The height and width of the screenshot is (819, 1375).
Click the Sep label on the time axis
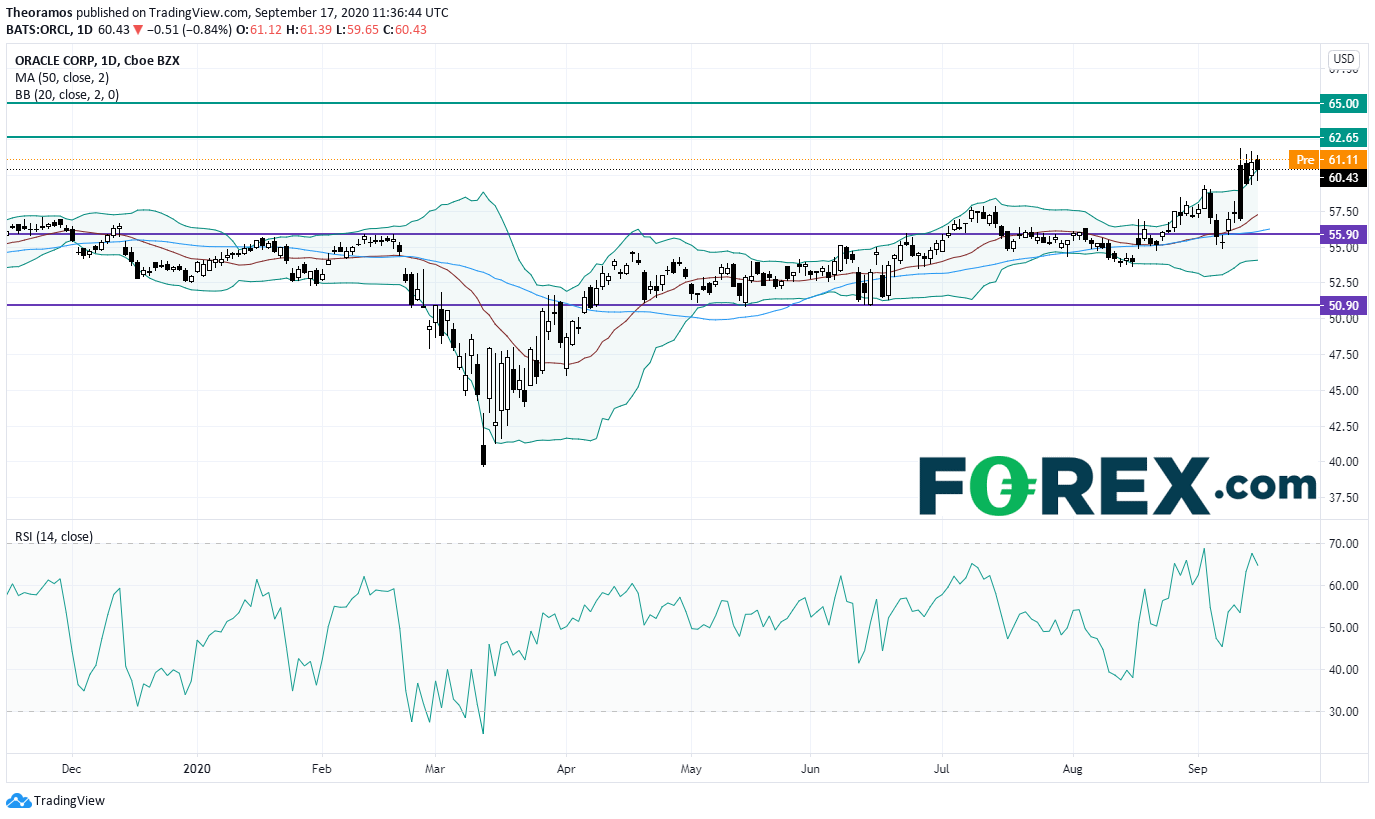[x=1198, y=769]
